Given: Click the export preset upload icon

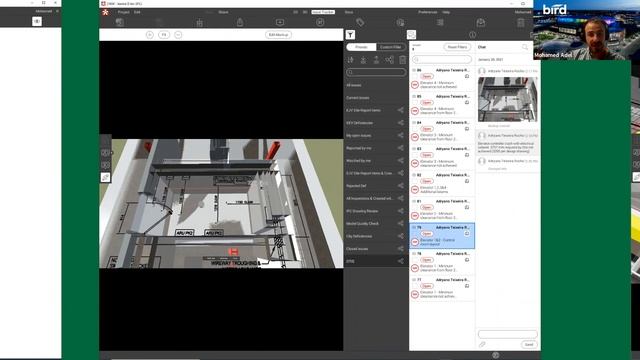Looking at the screenshot, I should click(x=376, y=60).
